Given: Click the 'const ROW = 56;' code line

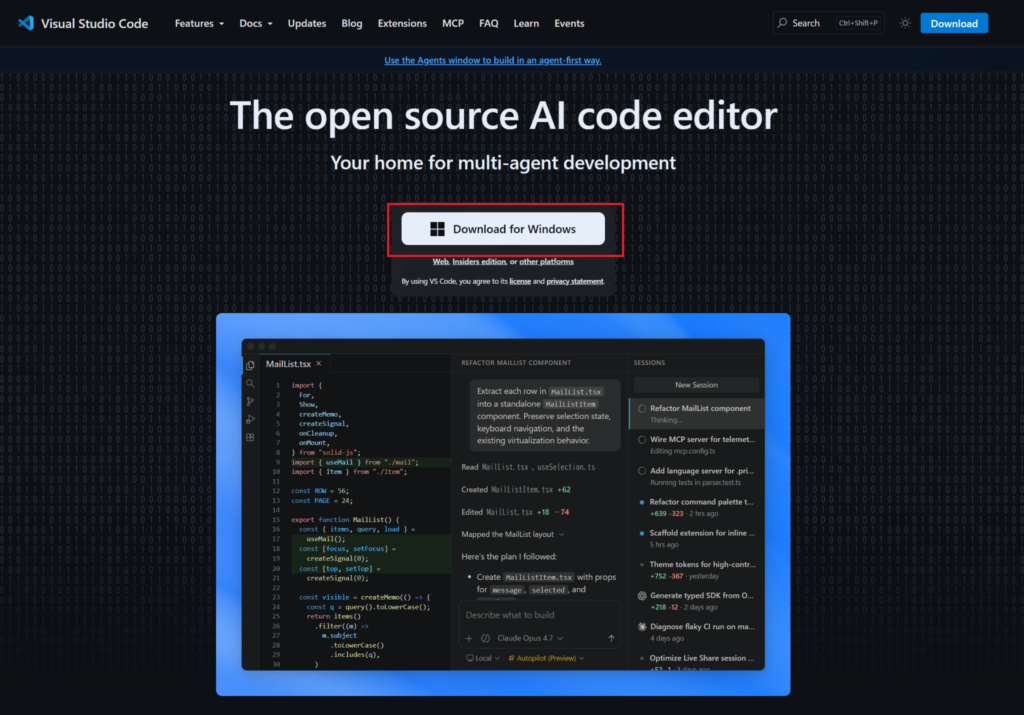Looking at the screenshot, I should click(320, 491).
